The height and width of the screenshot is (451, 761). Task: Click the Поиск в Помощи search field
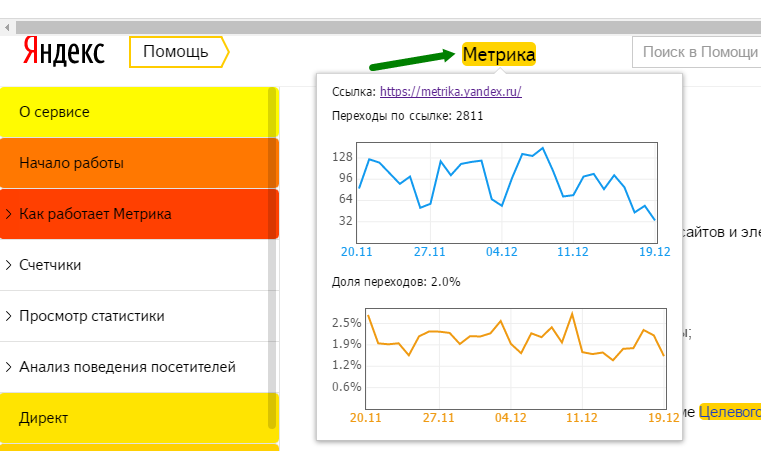[x=696, y=52]
